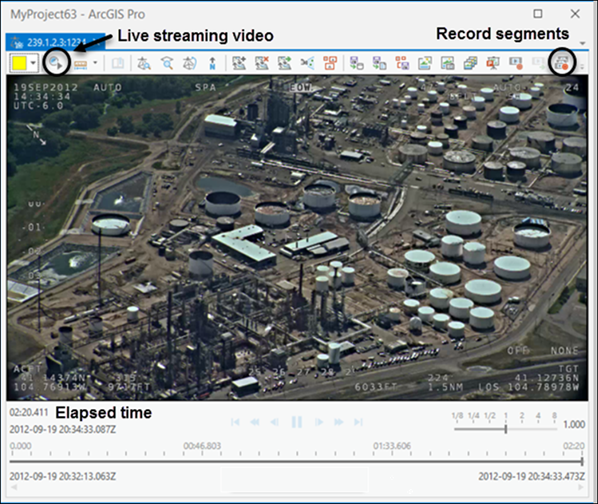Click the add-frame icon with plus sign

point(239,63)
